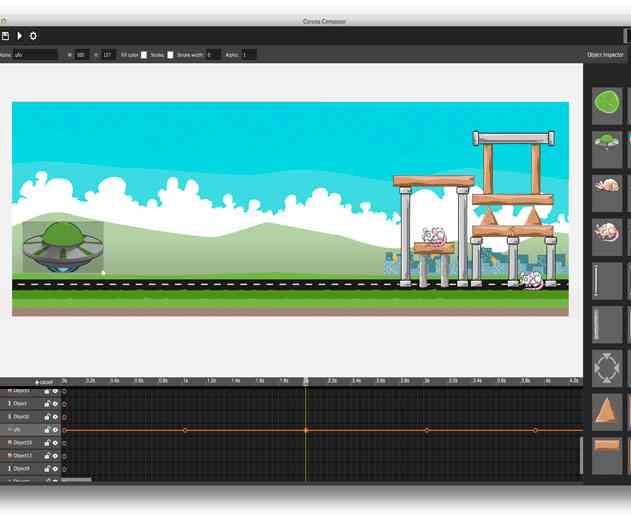This screenshot has width=631, height=522.
Task: Toggle lock on the Object1 layer
Action: coord(47,404)
